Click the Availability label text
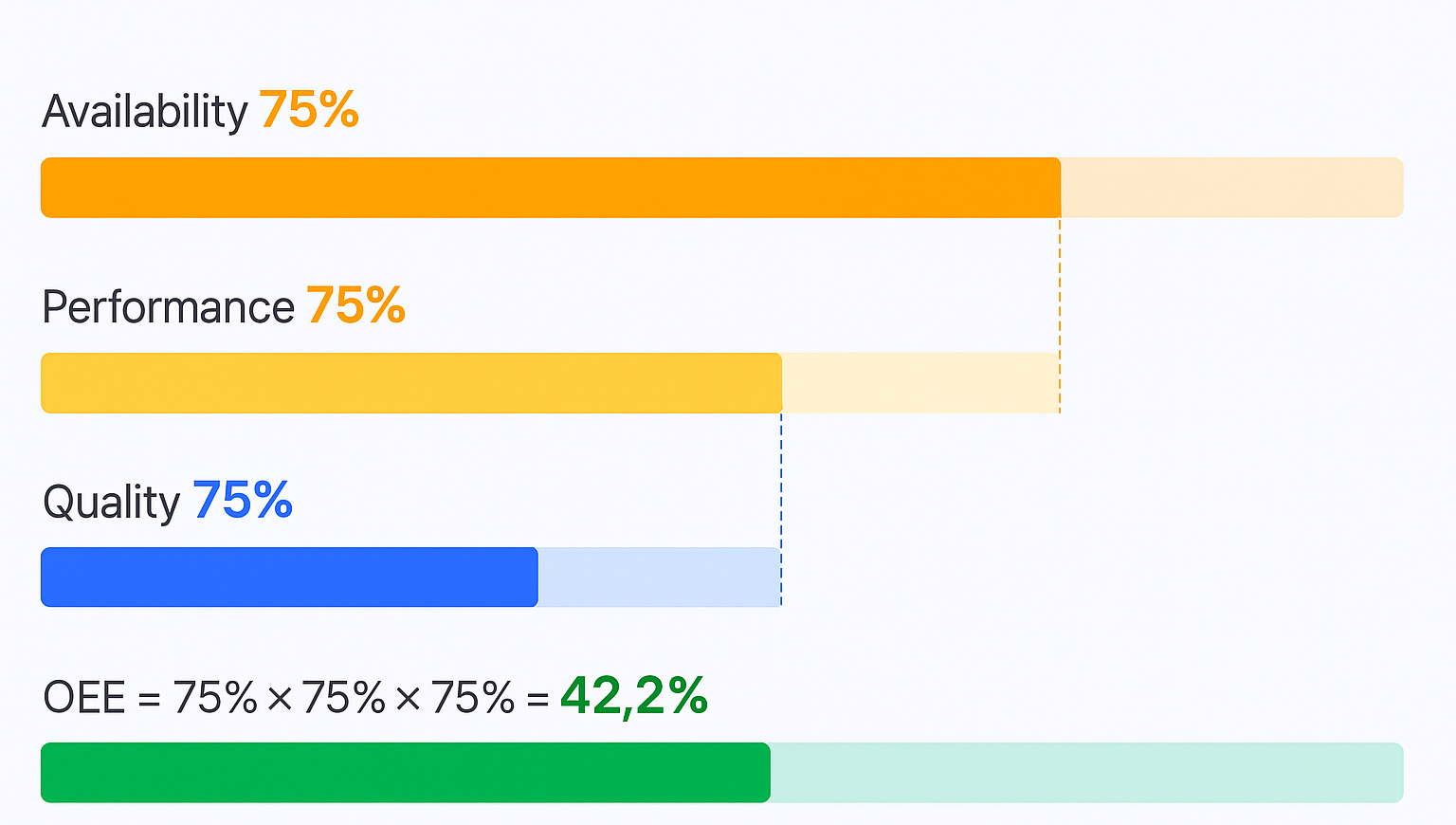Viewport: 1456px width, 825px height. [x=144, y=112]
